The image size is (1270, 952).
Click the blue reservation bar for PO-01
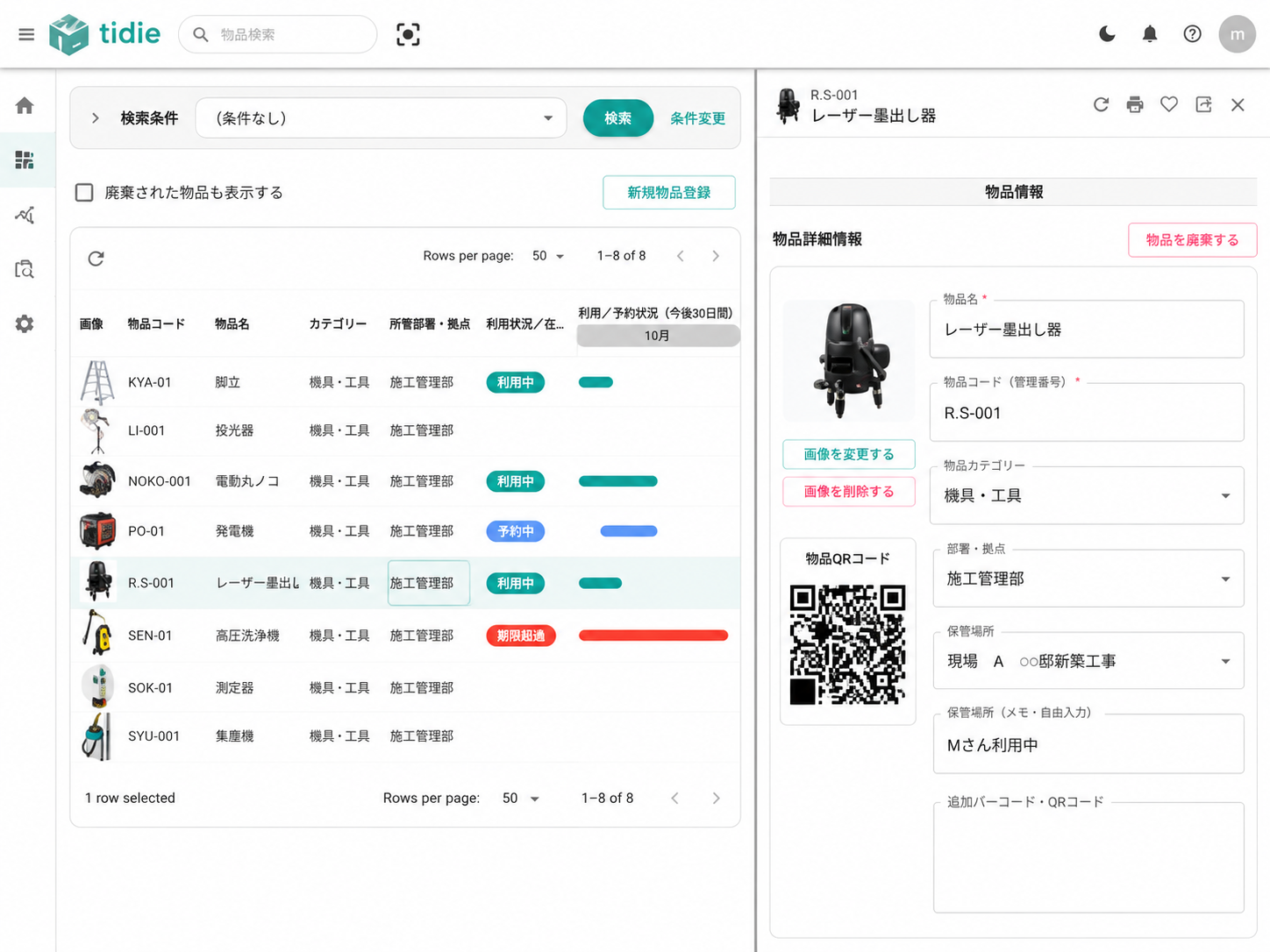pos(629,531)
